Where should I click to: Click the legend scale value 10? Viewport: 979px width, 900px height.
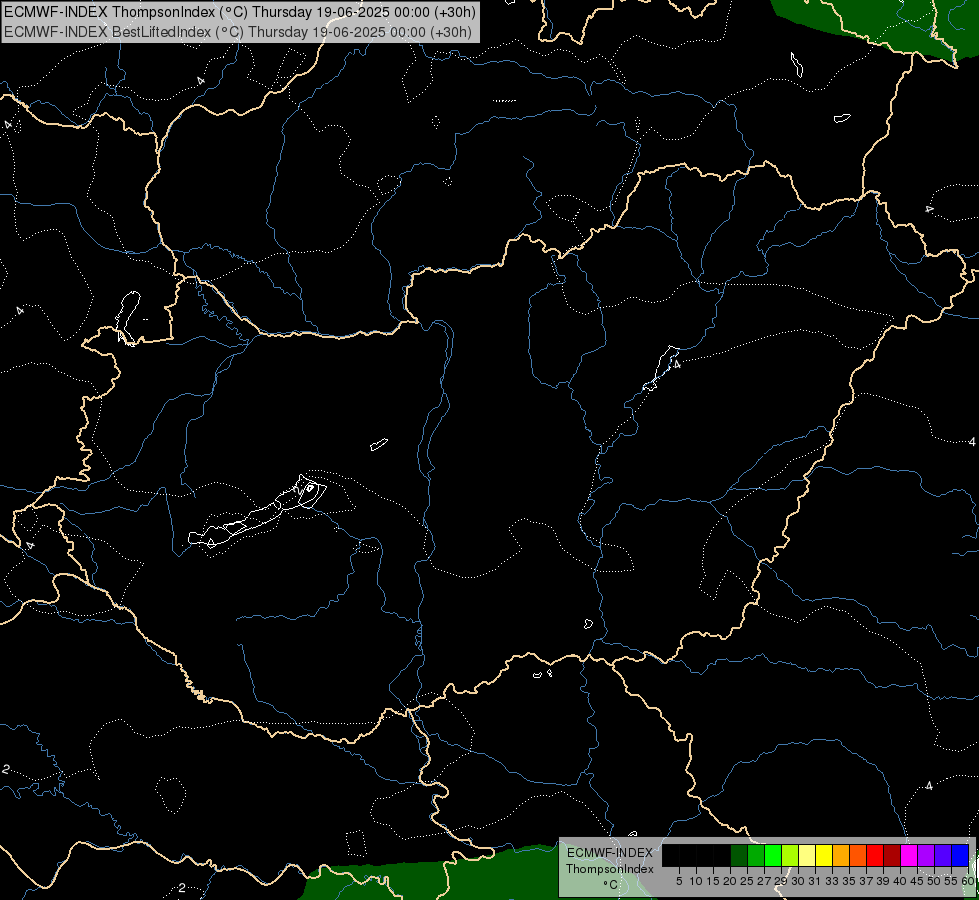[696, 881]
